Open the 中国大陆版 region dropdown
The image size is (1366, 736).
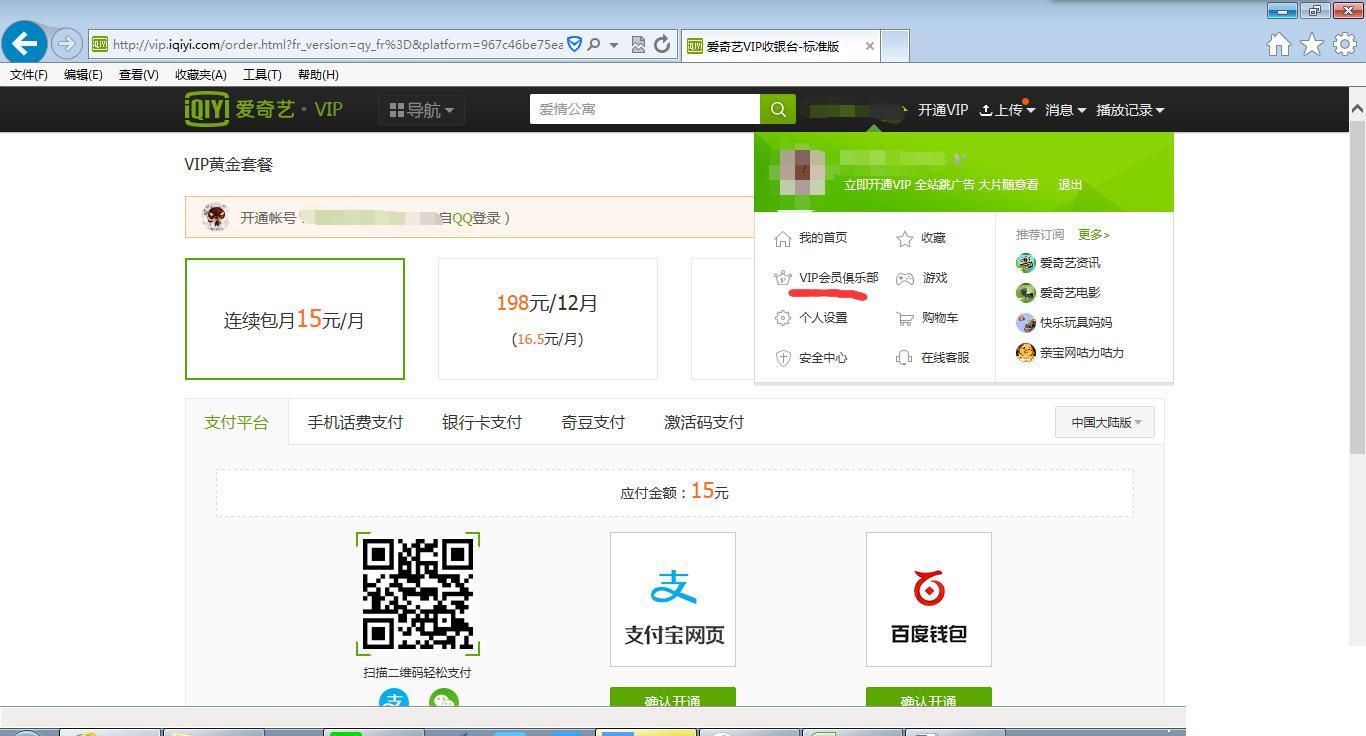click(1105, 422)
